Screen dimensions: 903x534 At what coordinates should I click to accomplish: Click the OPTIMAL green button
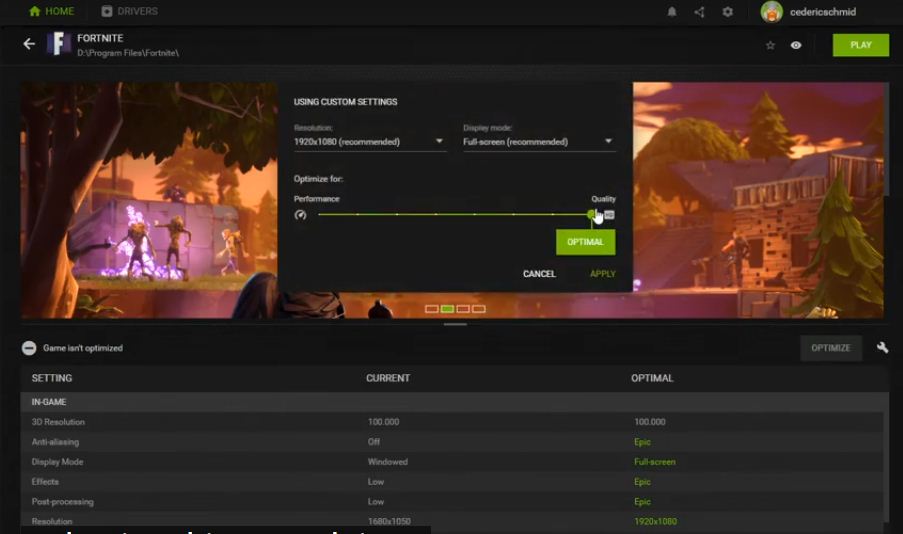click(x=585, y=242)
